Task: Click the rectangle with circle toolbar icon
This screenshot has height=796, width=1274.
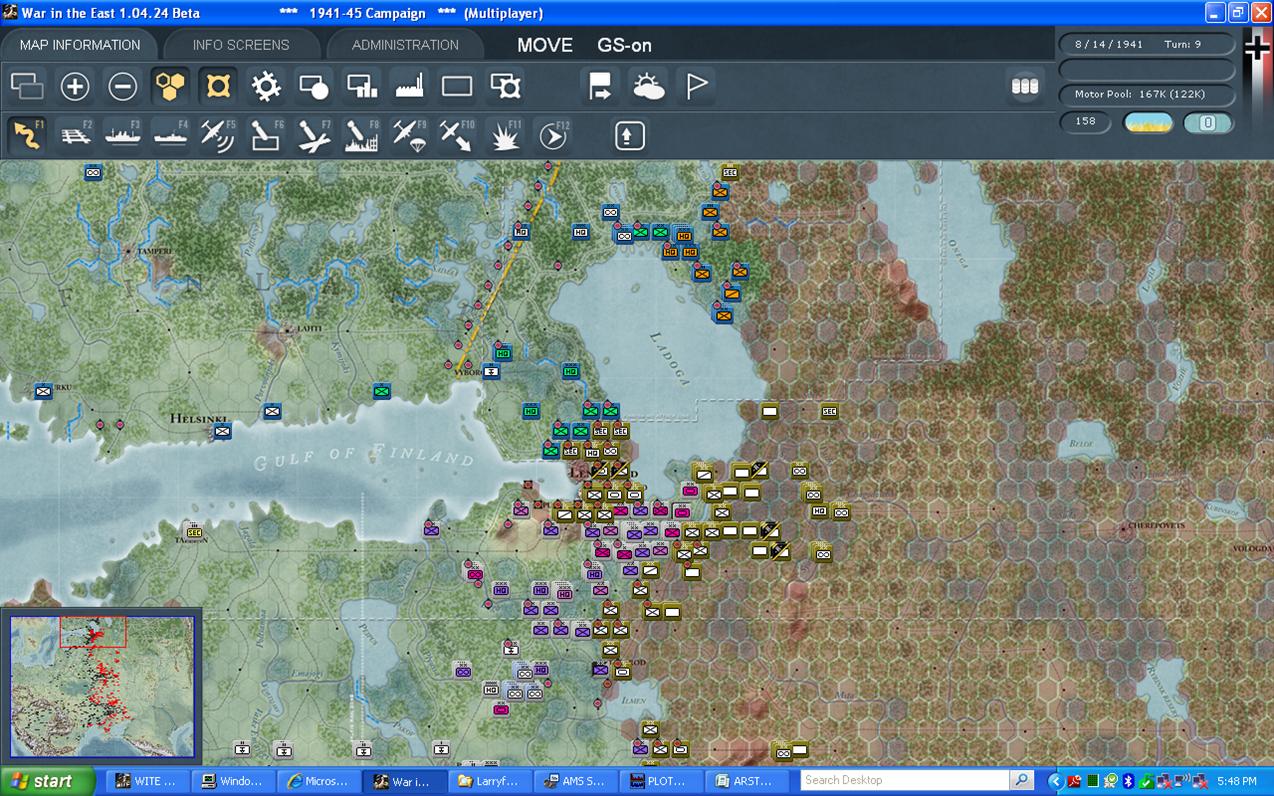Action: coord(314,87)
